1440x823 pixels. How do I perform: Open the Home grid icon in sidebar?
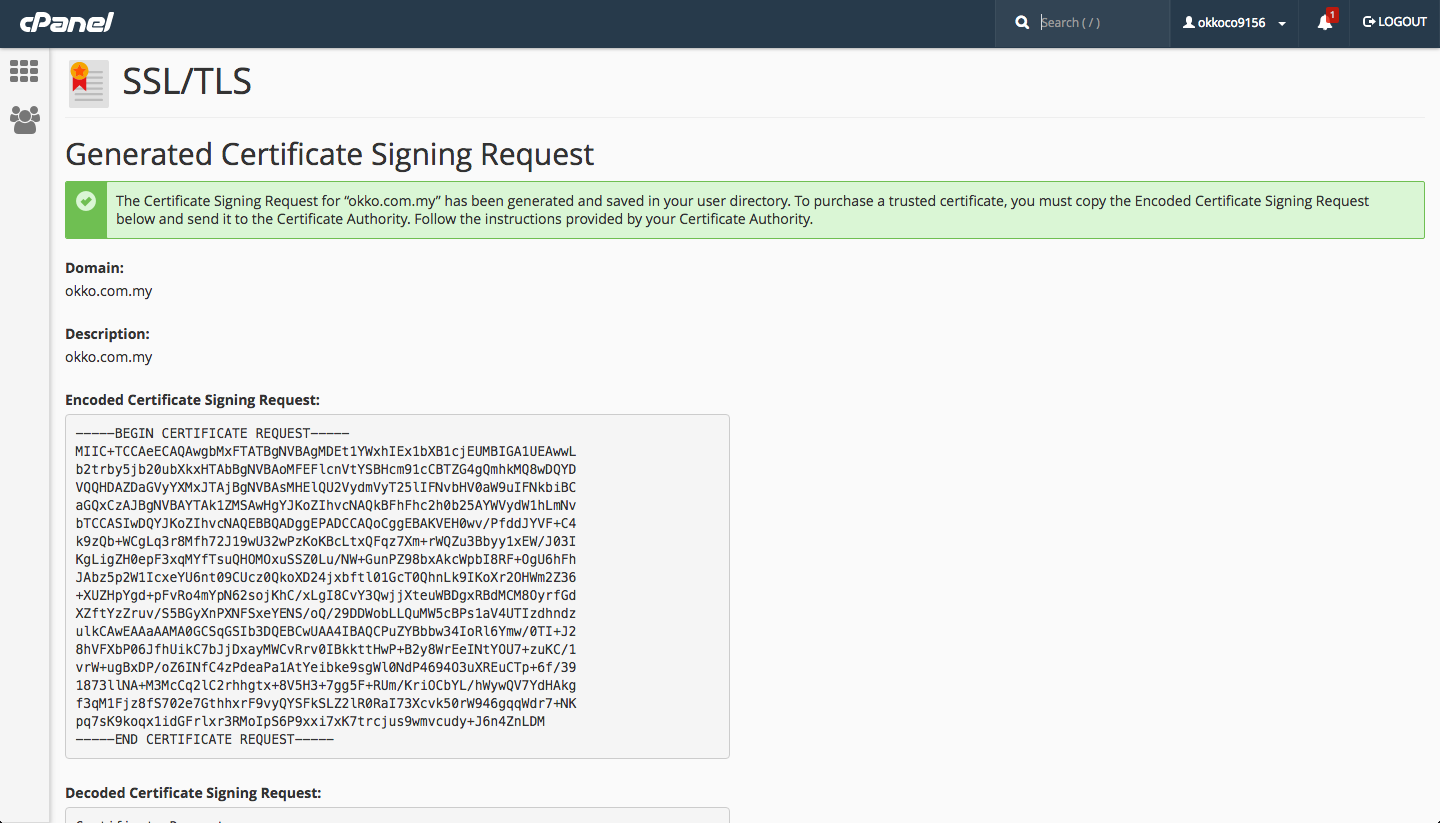point(24,71)
